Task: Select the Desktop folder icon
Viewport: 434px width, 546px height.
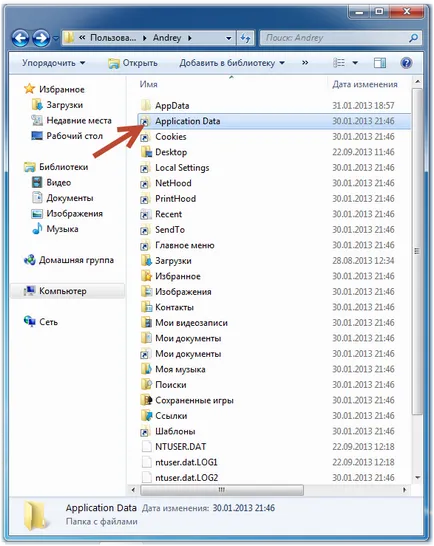Action: [146, 152]
